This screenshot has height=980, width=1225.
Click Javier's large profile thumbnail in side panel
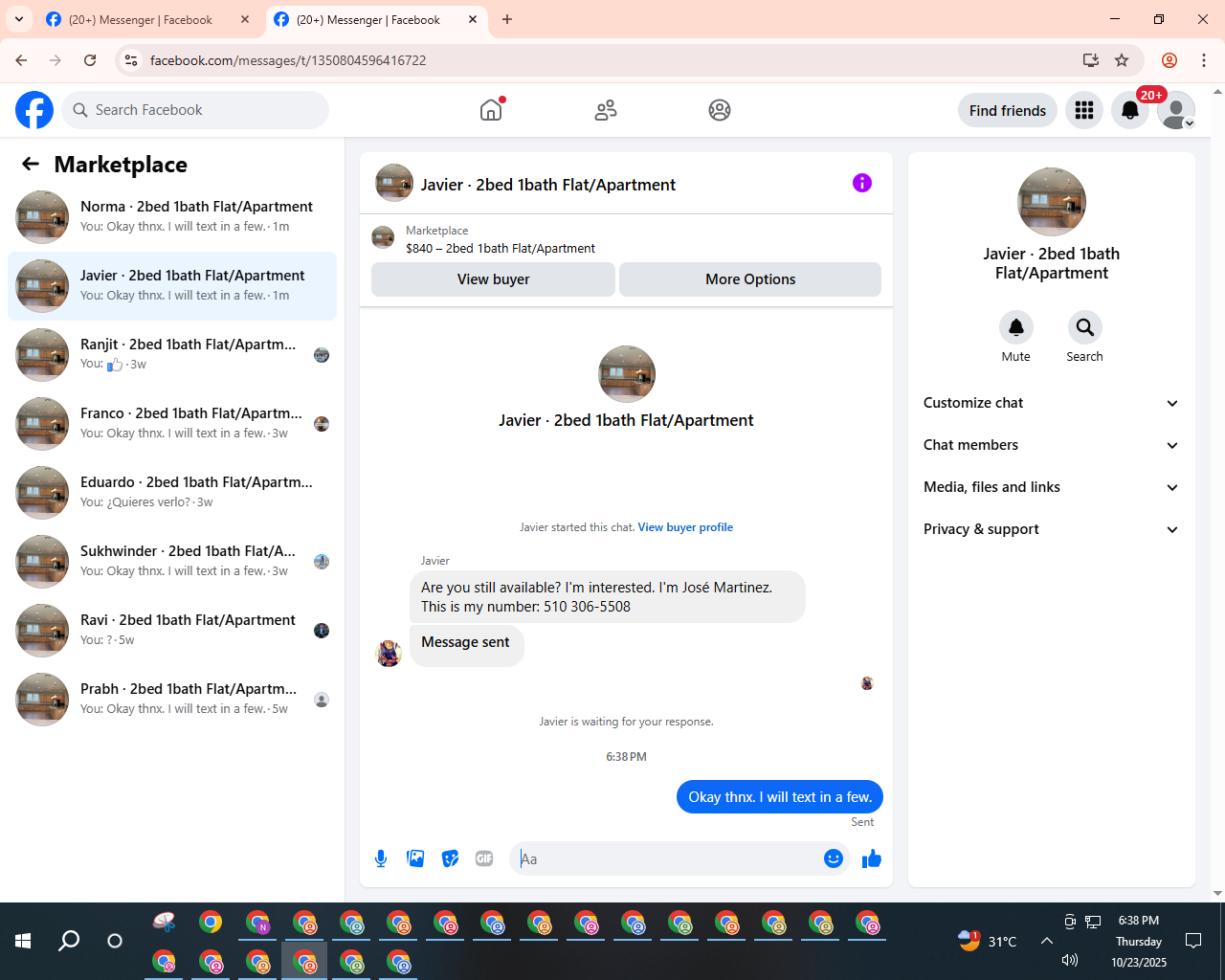(1052, 202)
